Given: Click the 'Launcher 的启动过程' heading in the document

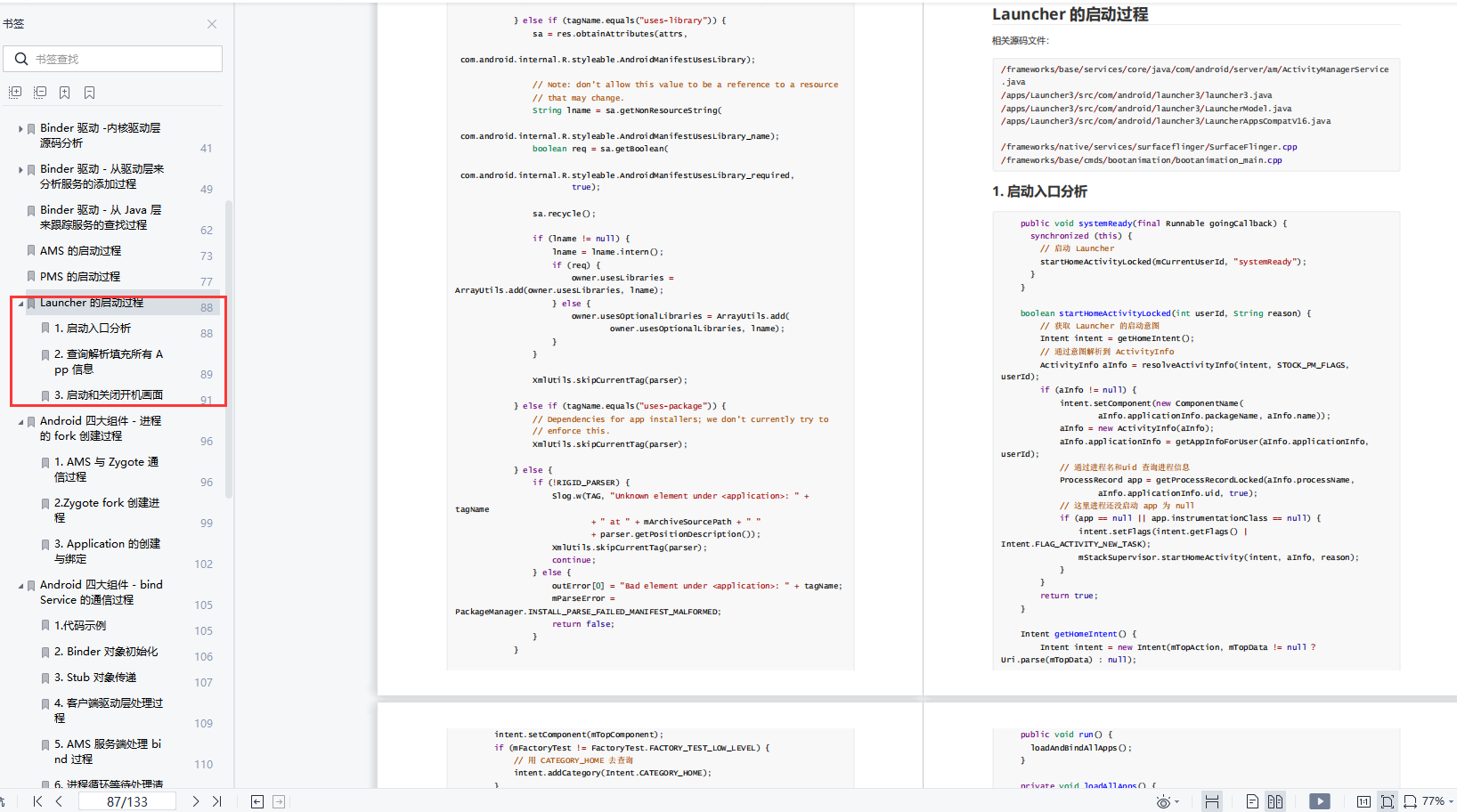Looking at the screenshot, I should click(x=1070, y=14).
